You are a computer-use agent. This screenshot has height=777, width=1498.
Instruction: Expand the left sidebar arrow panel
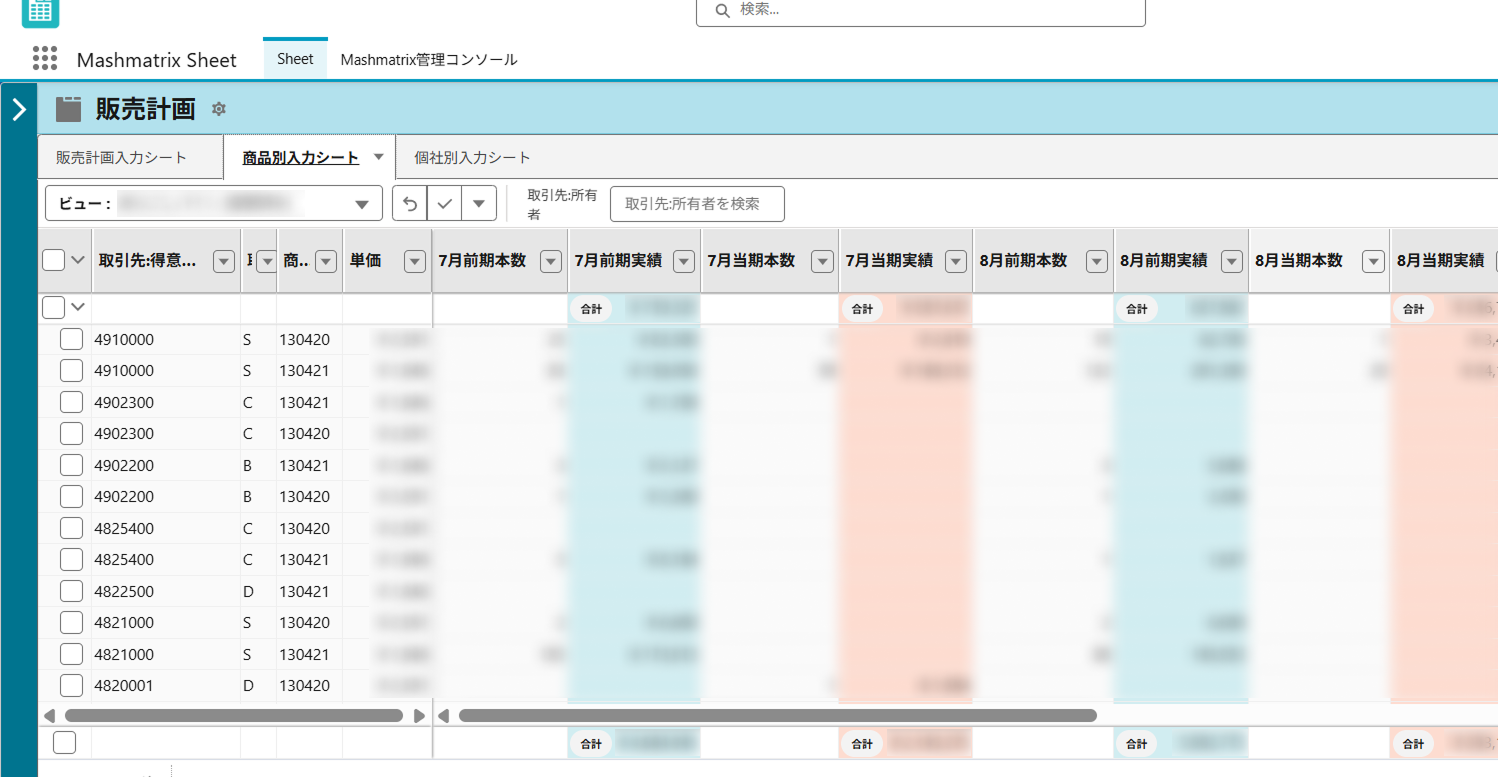pyautogui.click(x=19, y=109)
